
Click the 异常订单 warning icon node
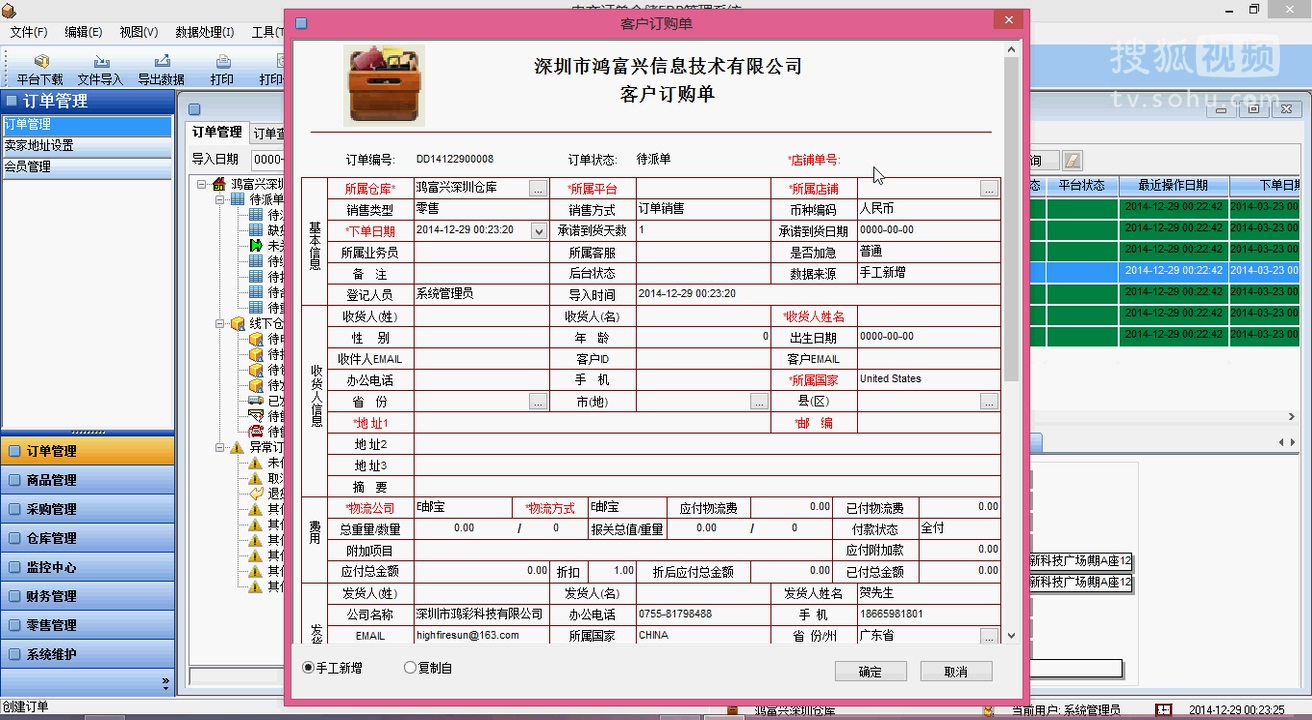pyautogui.click(x=237, y=447)
